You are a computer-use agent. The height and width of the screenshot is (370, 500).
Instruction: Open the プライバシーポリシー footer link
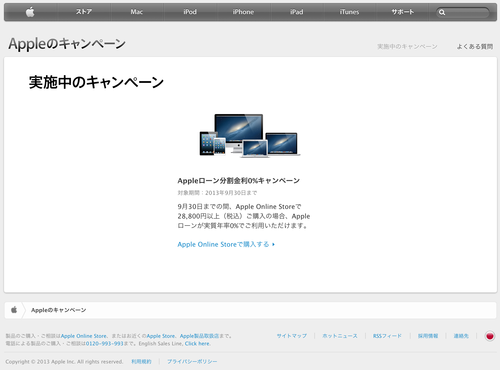192,361
